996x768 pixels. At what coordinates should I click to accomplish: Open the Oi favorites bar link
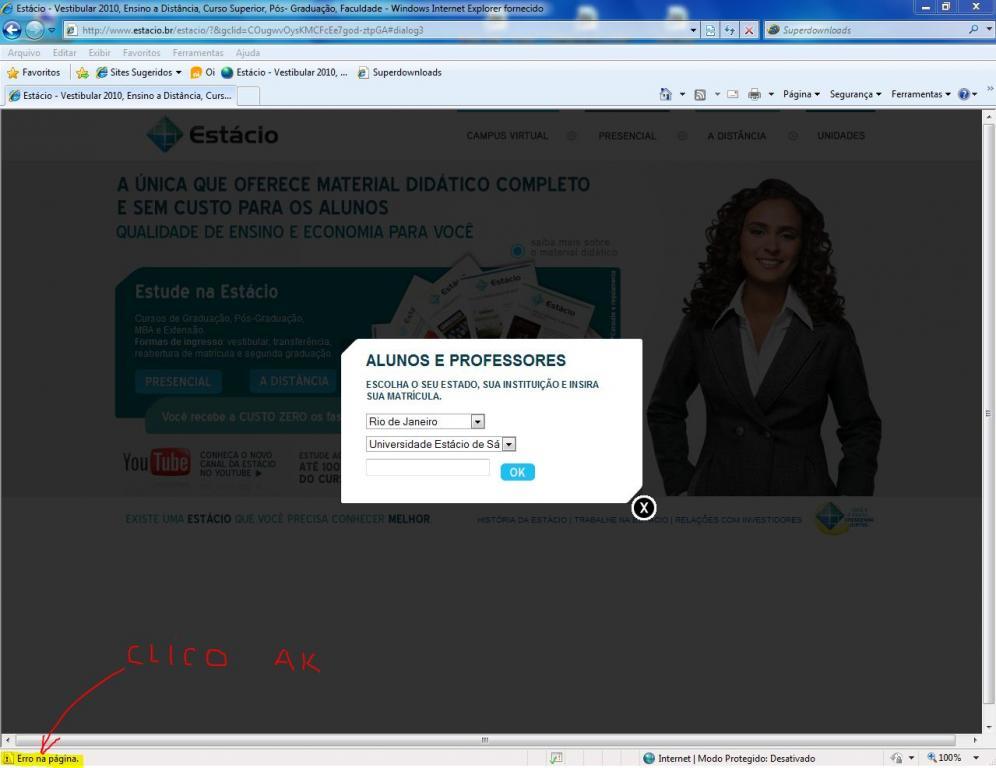pos(203,72)
